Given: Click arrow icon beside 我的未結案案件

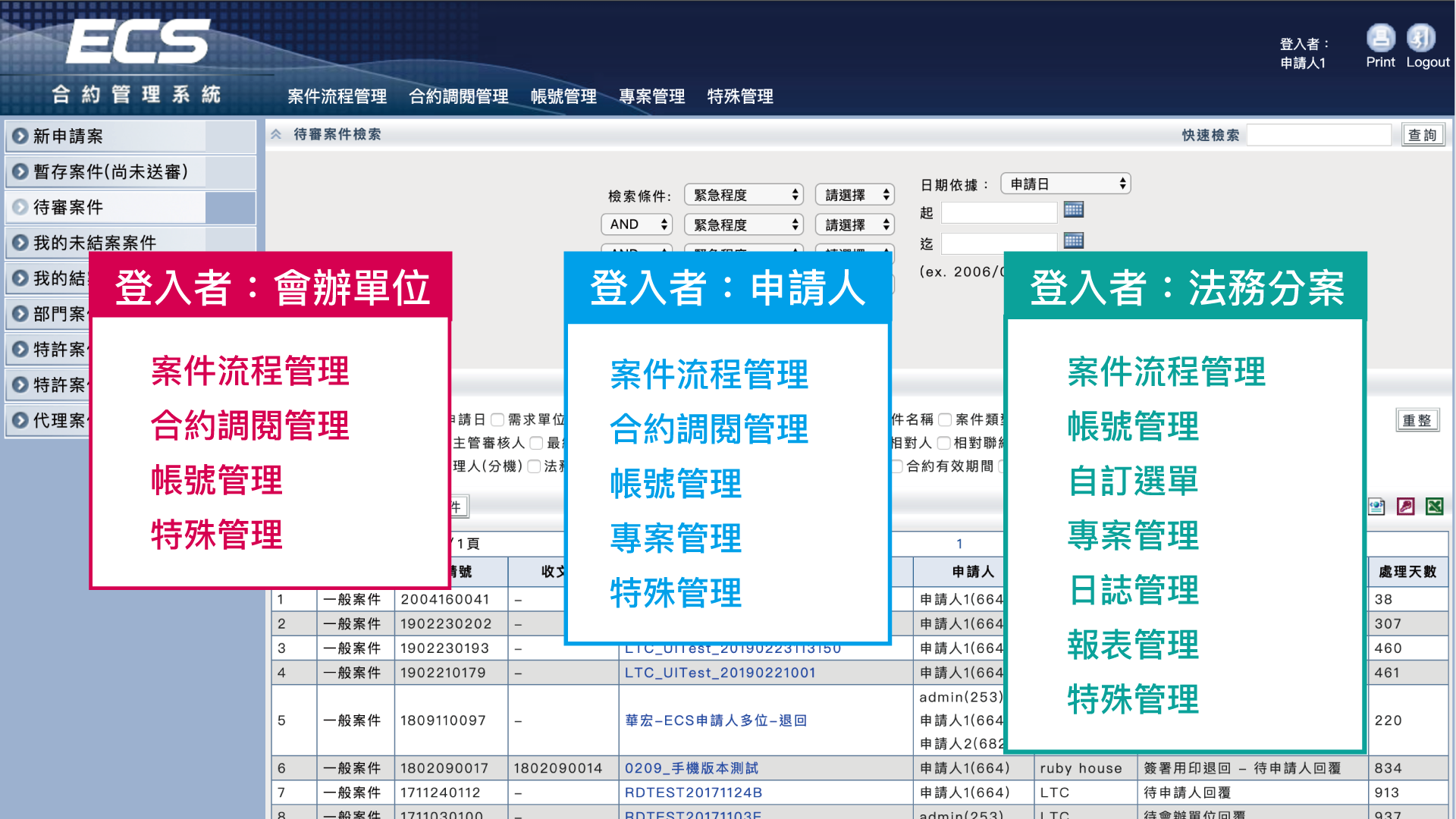Looking at the screenshot, I should 20,243.
